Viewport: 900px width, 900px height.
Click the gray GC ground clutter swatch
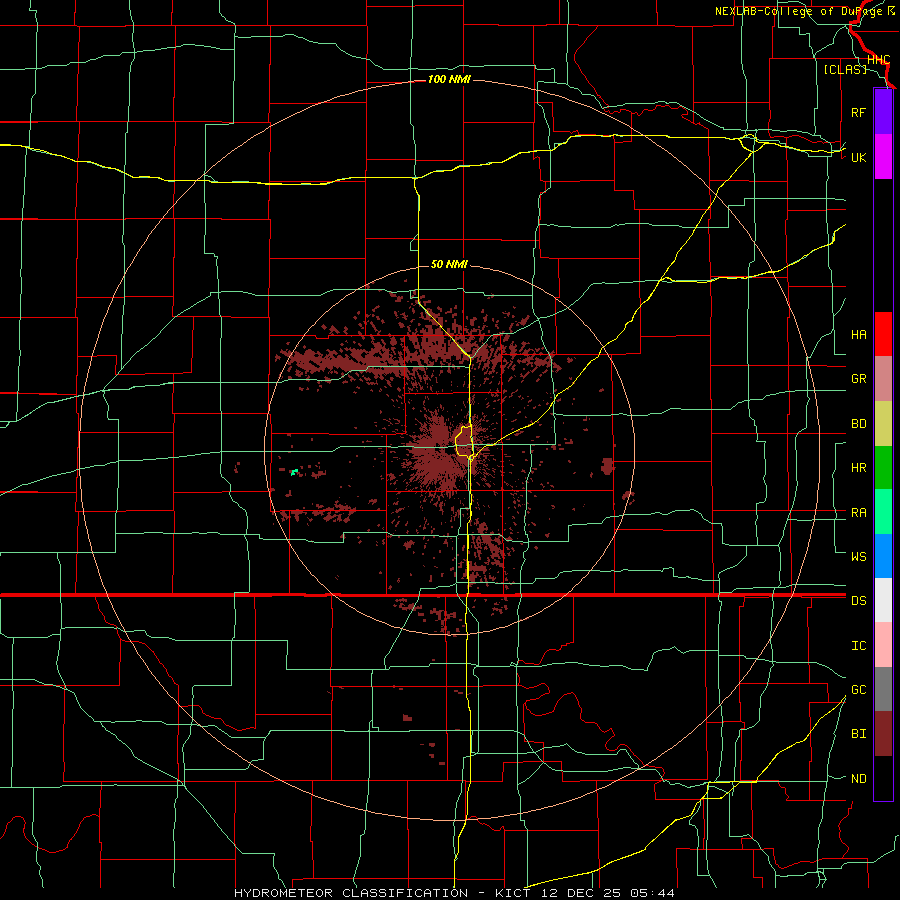tap(883, 689)
